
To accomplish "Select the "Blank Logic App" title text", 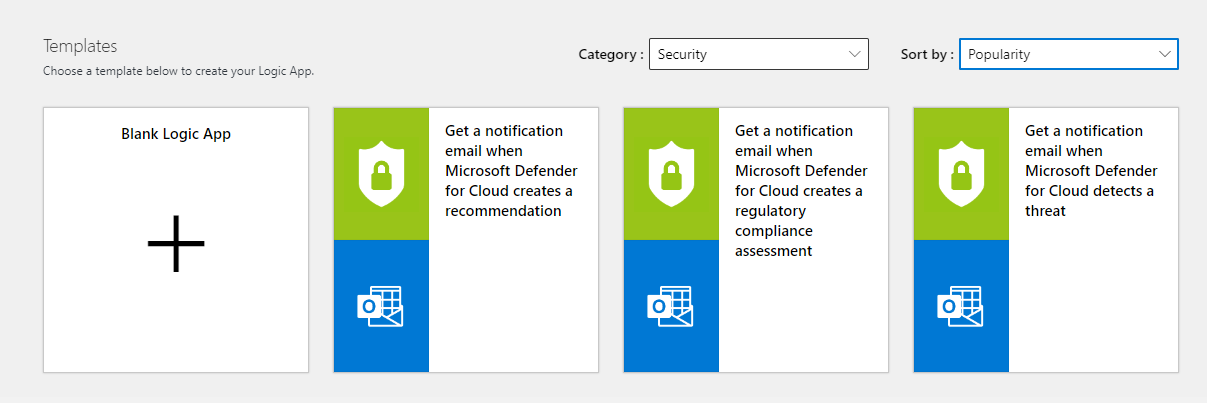I will coord(176,134).
